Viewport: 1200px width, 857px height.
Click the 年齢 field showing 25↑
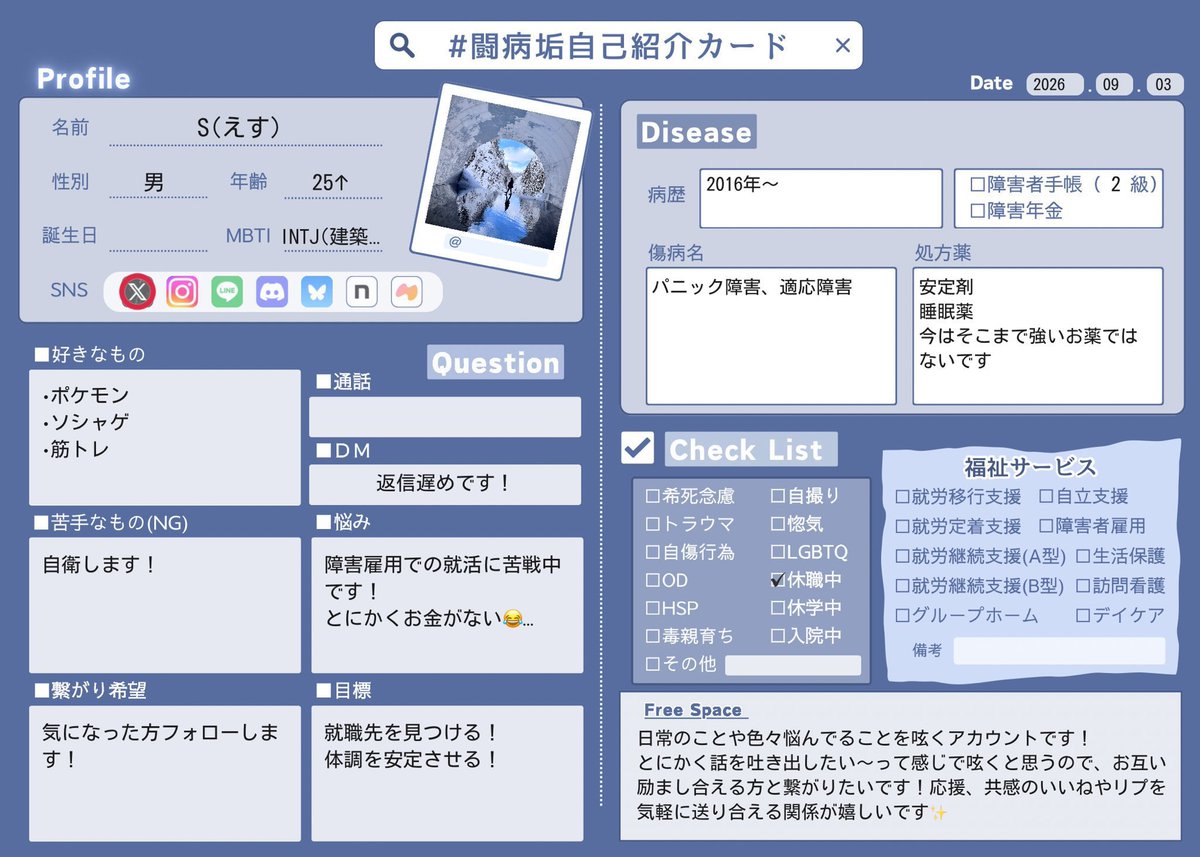tap(332, 182)
